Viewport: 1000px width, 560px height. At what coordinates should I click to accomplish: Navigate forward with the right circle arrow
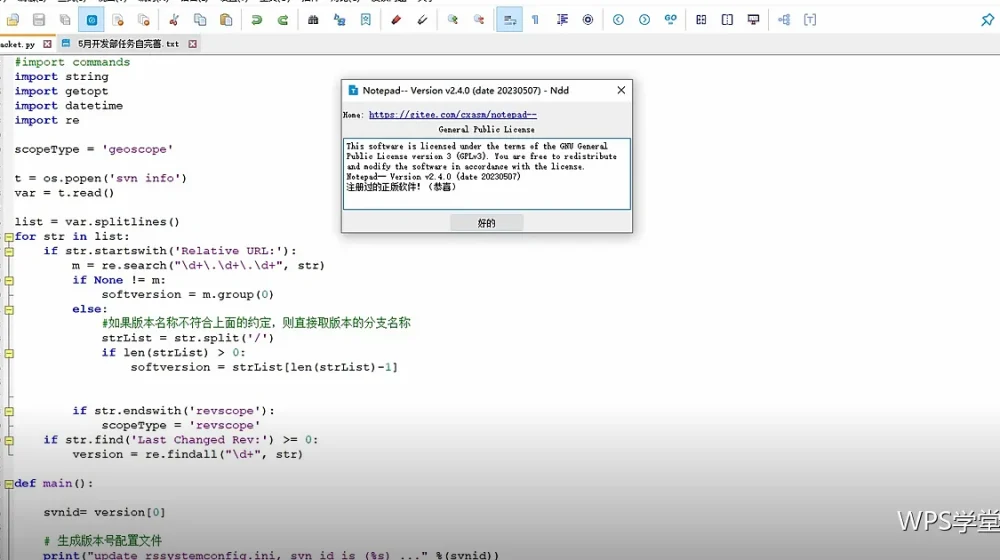point(644,20)
